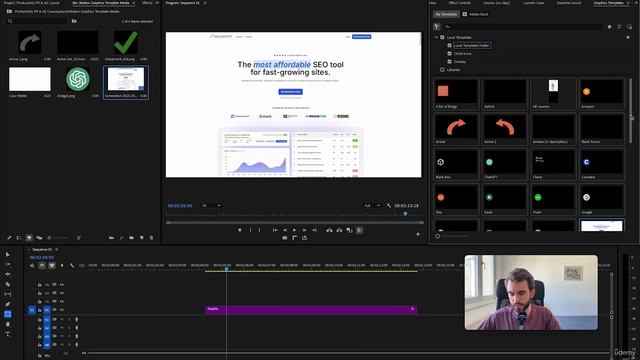Image resolution: width=640 pixels, height=360 pixels.
Task: Add marker using Program monitor transport button
Action: (240, 230)
